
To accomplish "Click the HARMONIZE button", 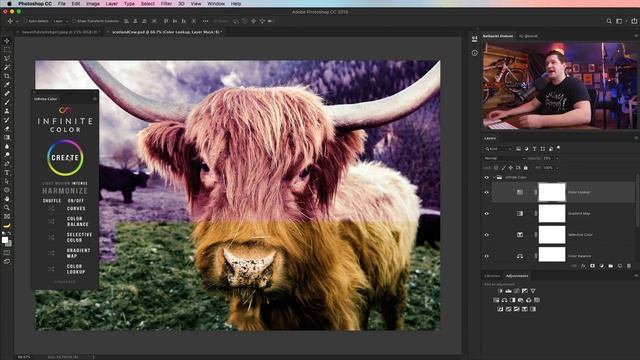I will 65,191.
